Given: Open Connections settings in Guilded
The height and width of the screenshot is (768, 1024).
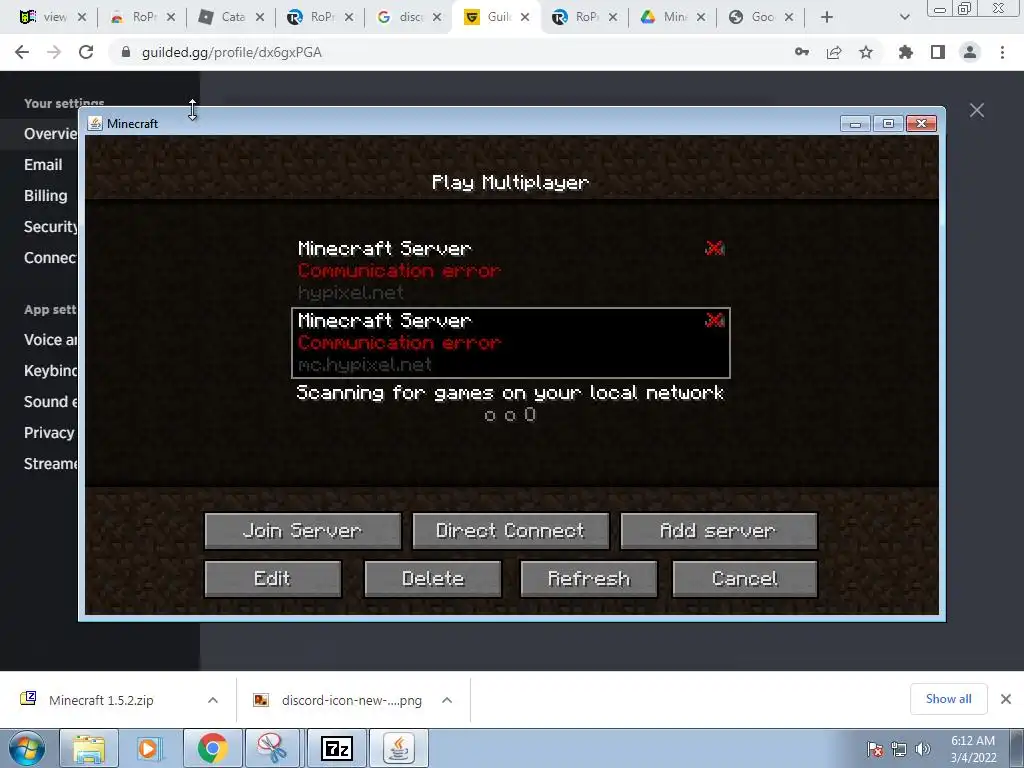Looking at the screenshot, I should click(x=49, y=258).
